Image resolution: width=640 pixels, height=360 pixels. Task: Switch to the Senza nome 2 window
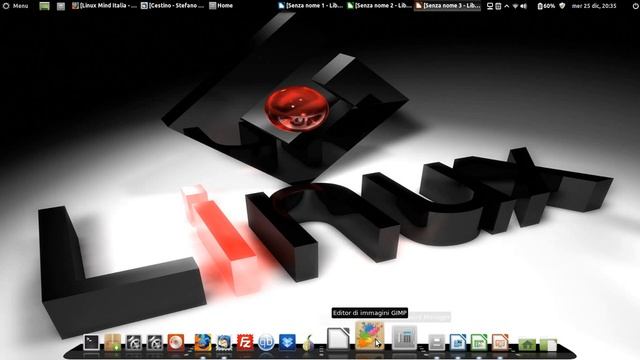(x=379, y=6)
